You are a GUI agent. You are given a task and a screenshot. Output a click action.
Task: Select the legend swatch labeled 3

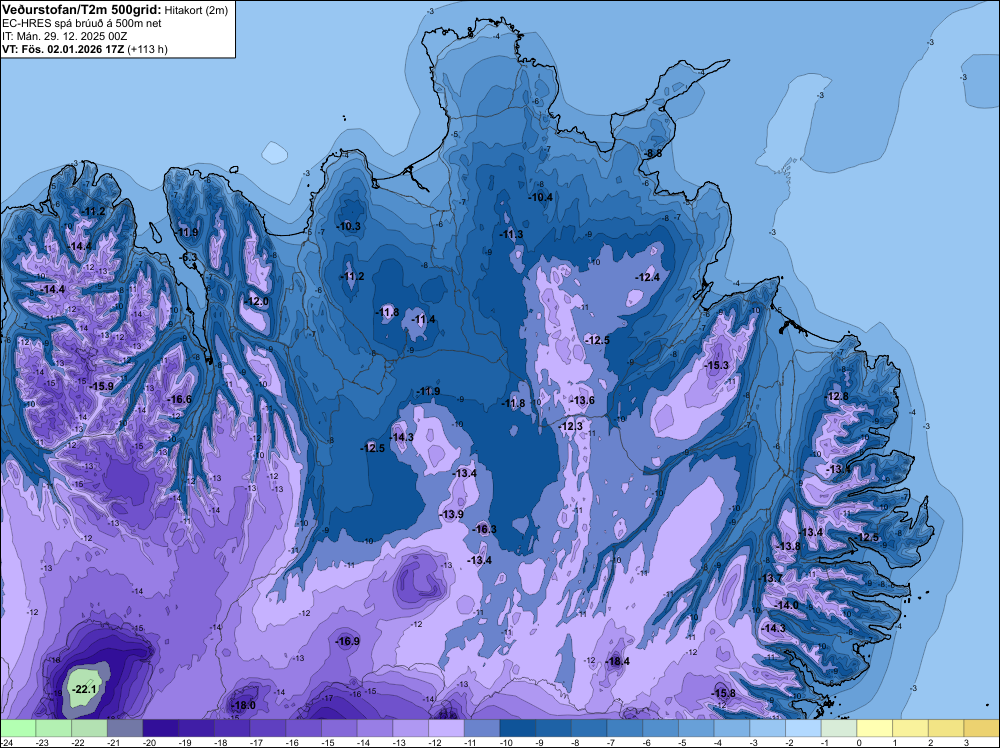(982, 728)
